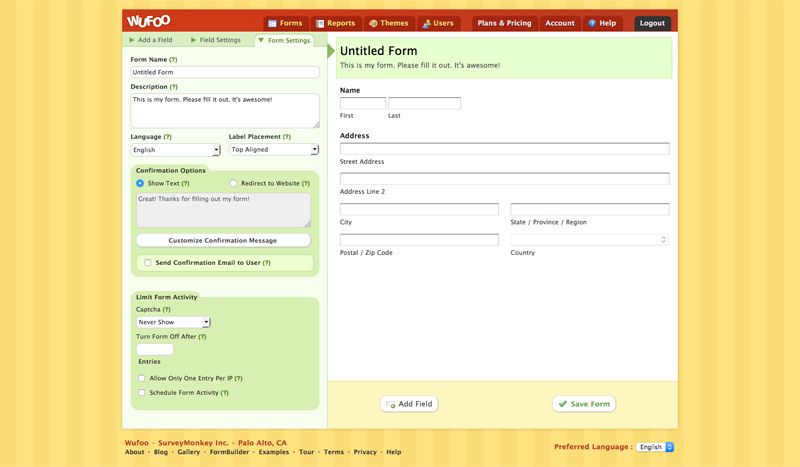Open the Country dropdown in the form
The height and width of the screenshot is (467, 800).
click(589, 239)
